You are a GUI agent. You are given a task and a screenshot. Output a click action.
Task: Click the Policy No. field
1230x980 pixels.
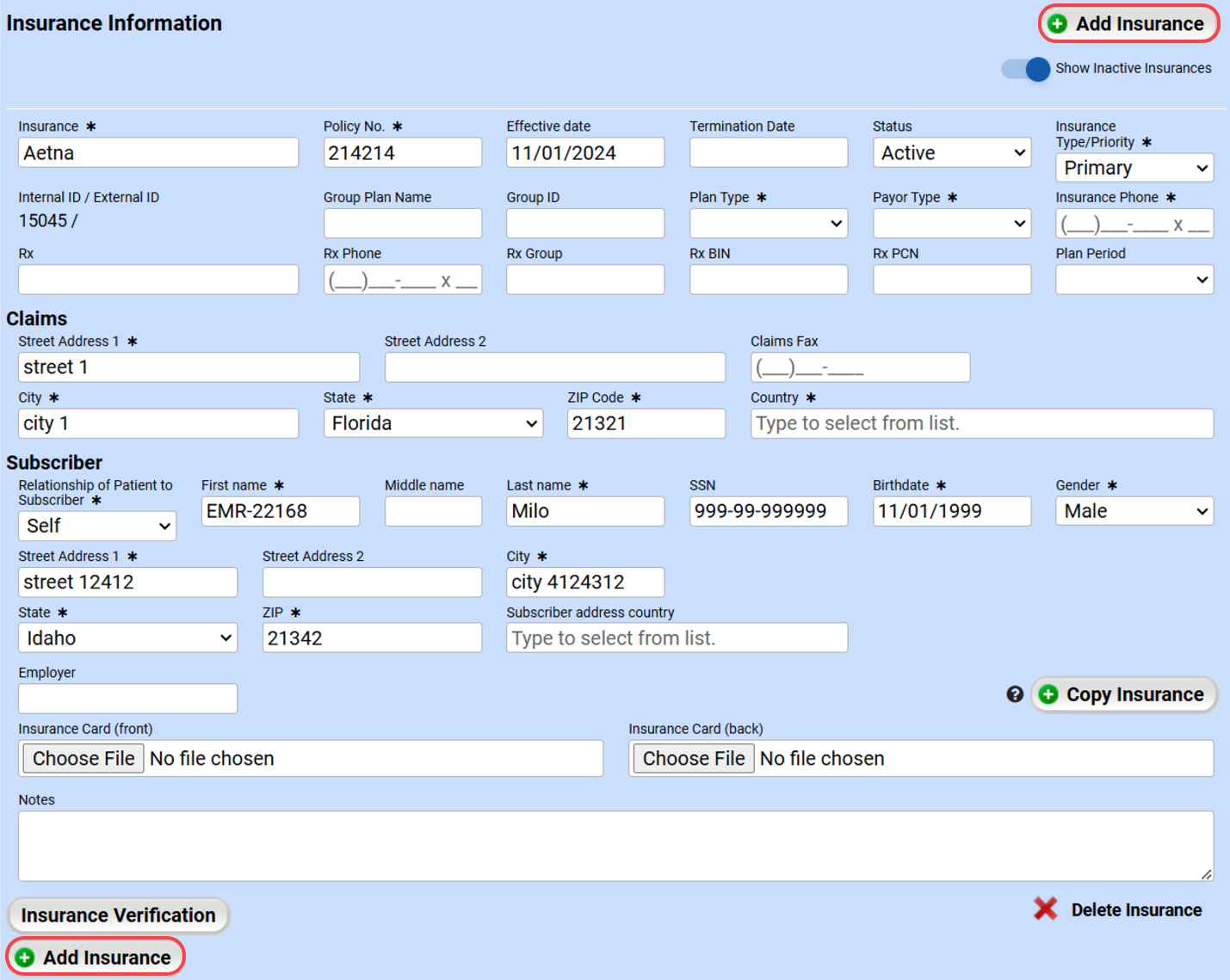[402, 153]
